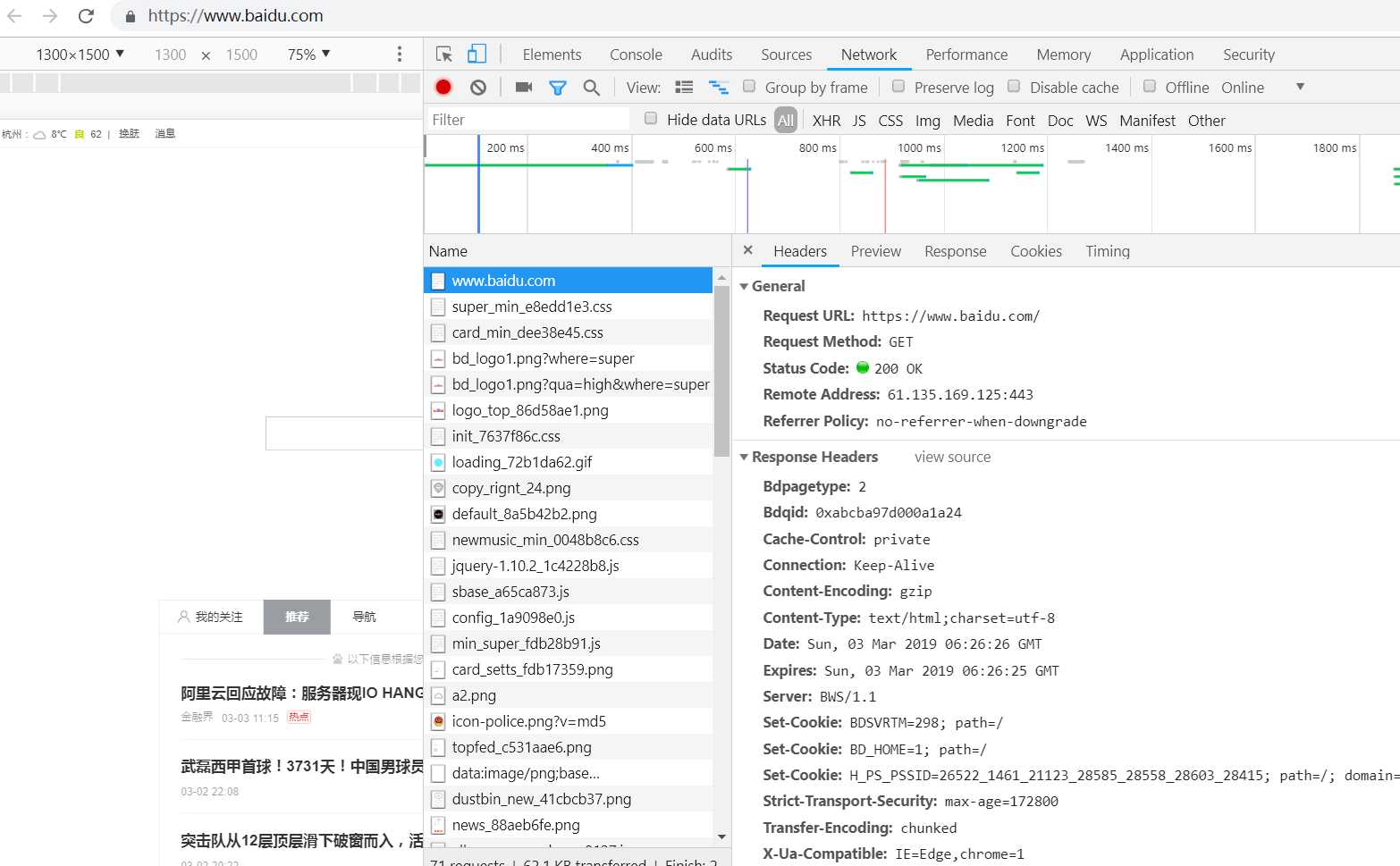
Task: Close the request details pane
Action: (x=748, y=250)
